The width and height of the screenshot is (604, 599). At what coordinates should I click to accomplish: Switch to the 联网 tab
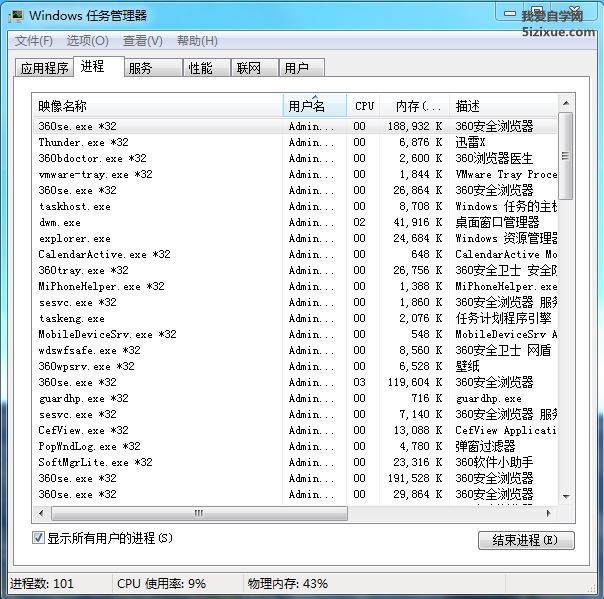pos(255,68)
